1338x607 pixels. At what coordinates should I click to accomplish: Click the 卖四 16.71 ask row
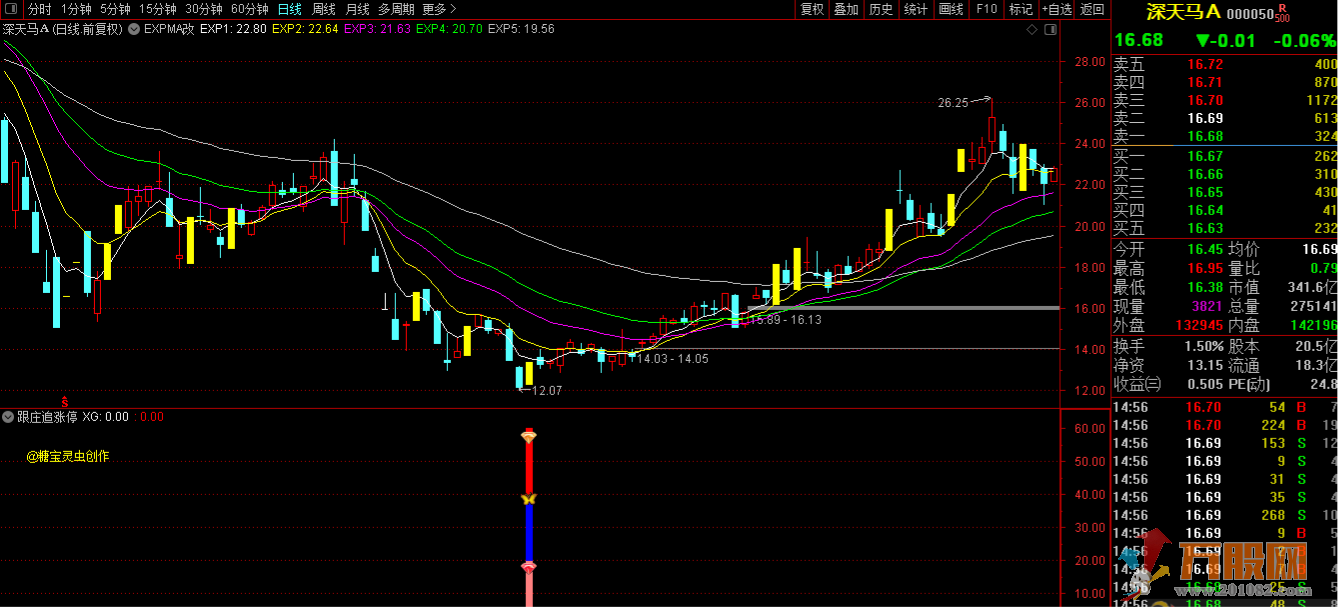point(1224,82)
